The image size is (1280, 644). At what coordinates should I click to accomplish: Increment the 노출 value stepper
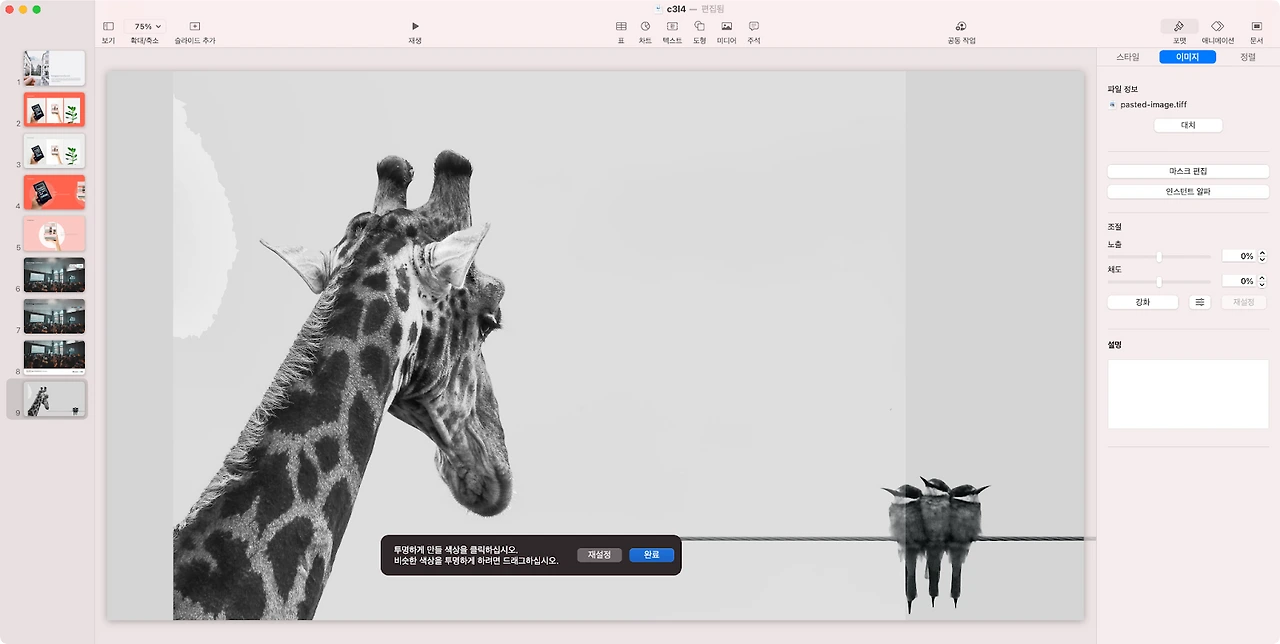pyautogui.click(x=1262, y=253)
